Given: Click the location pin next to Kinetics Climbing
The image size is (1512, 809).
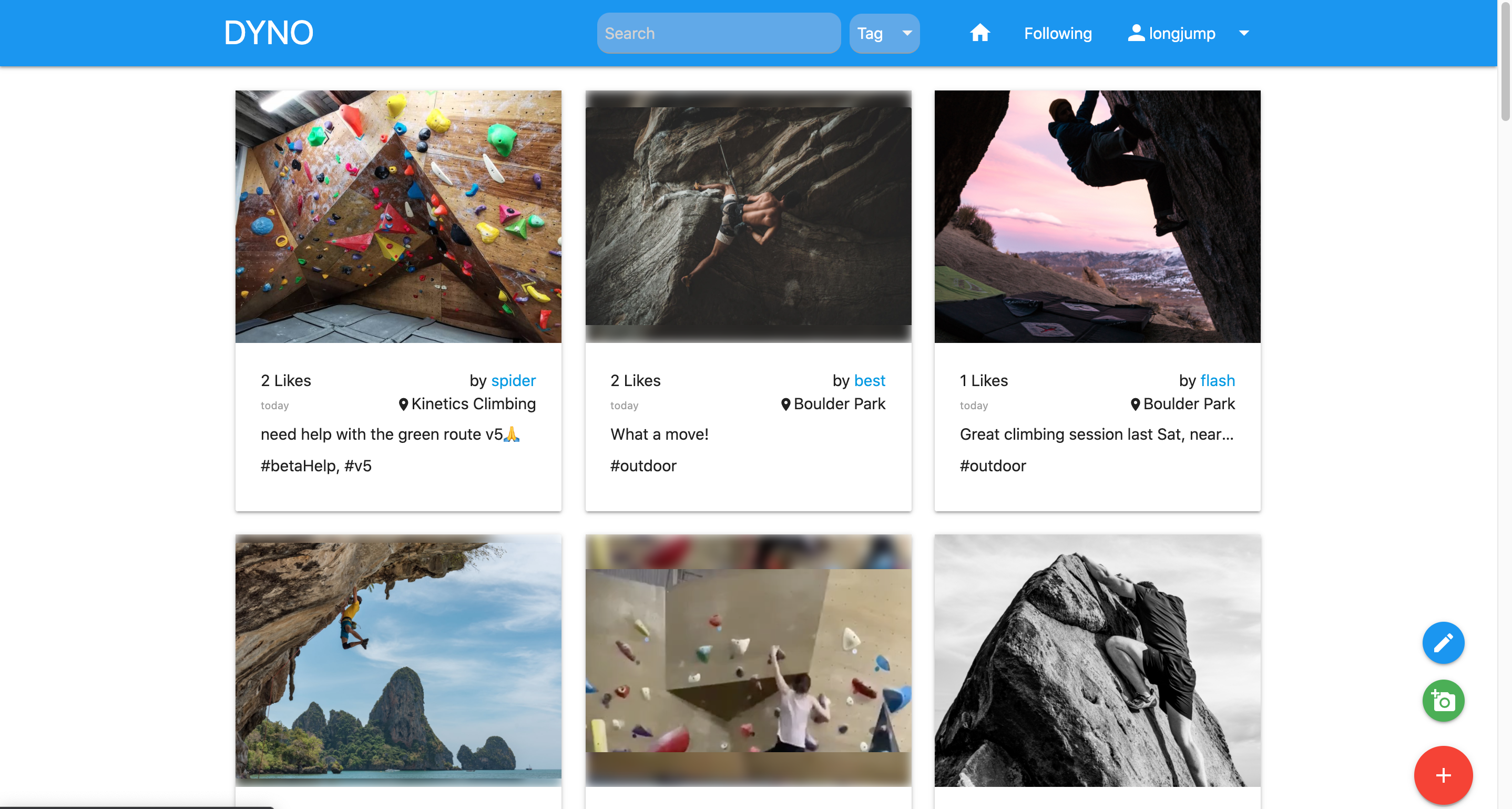Looking at the screenshot, I should [x=403, y=404].
